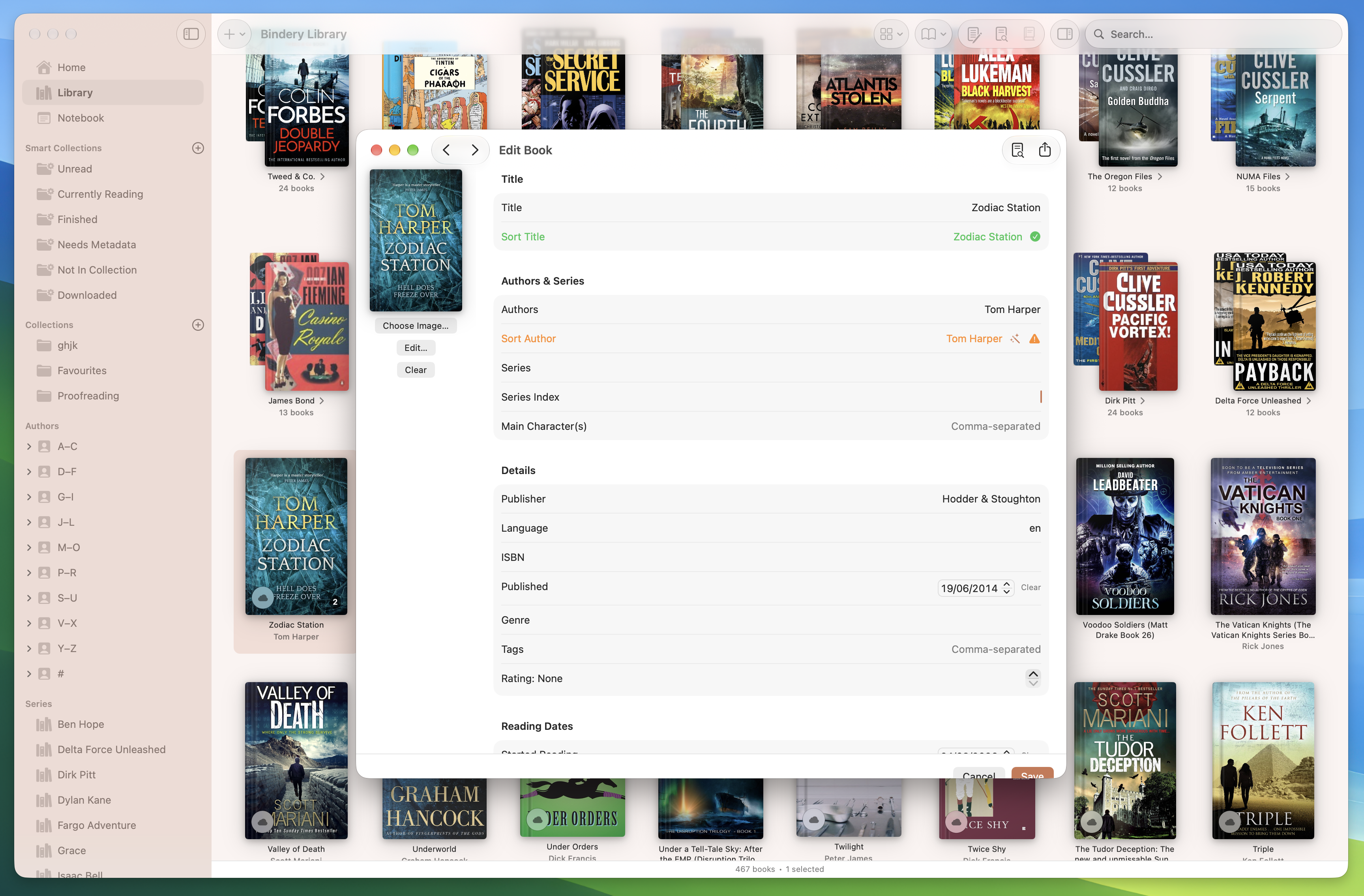The width and height of the screenshot is (1364, 896).
Task: Click the Fargo Adventure series icon in sidebar
Action: pos(44,825)
